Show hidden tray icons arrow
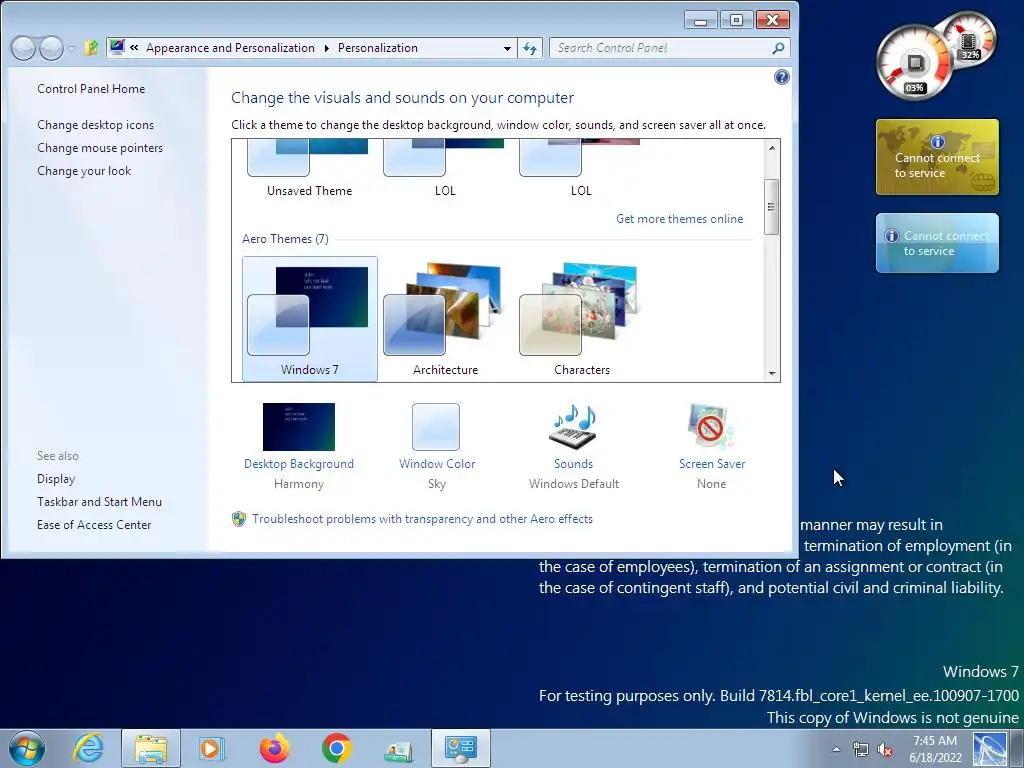 [836, 749]
